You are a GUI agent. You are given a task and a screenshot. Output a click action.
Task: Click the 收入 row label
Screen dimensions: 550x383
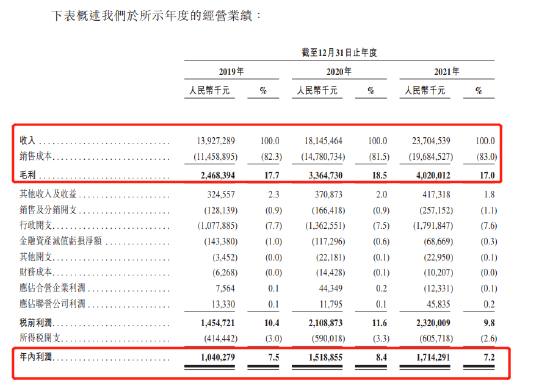click(27, 140)
